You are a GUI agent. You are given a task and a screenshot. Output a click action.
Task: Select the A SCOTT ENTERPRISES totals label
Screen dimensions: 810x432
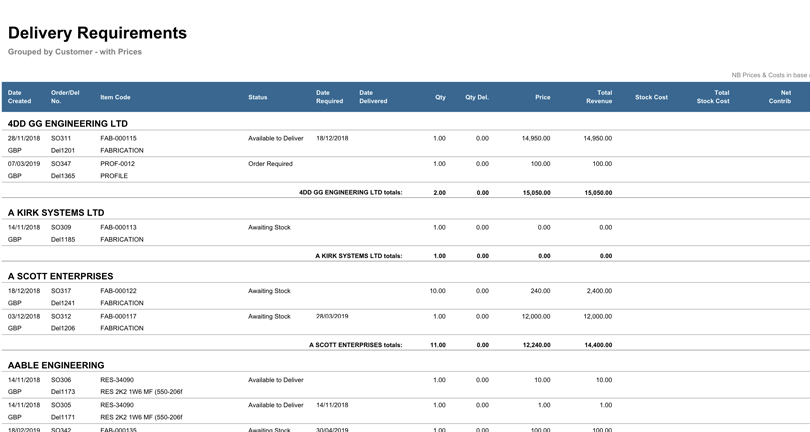click(355, 344)
